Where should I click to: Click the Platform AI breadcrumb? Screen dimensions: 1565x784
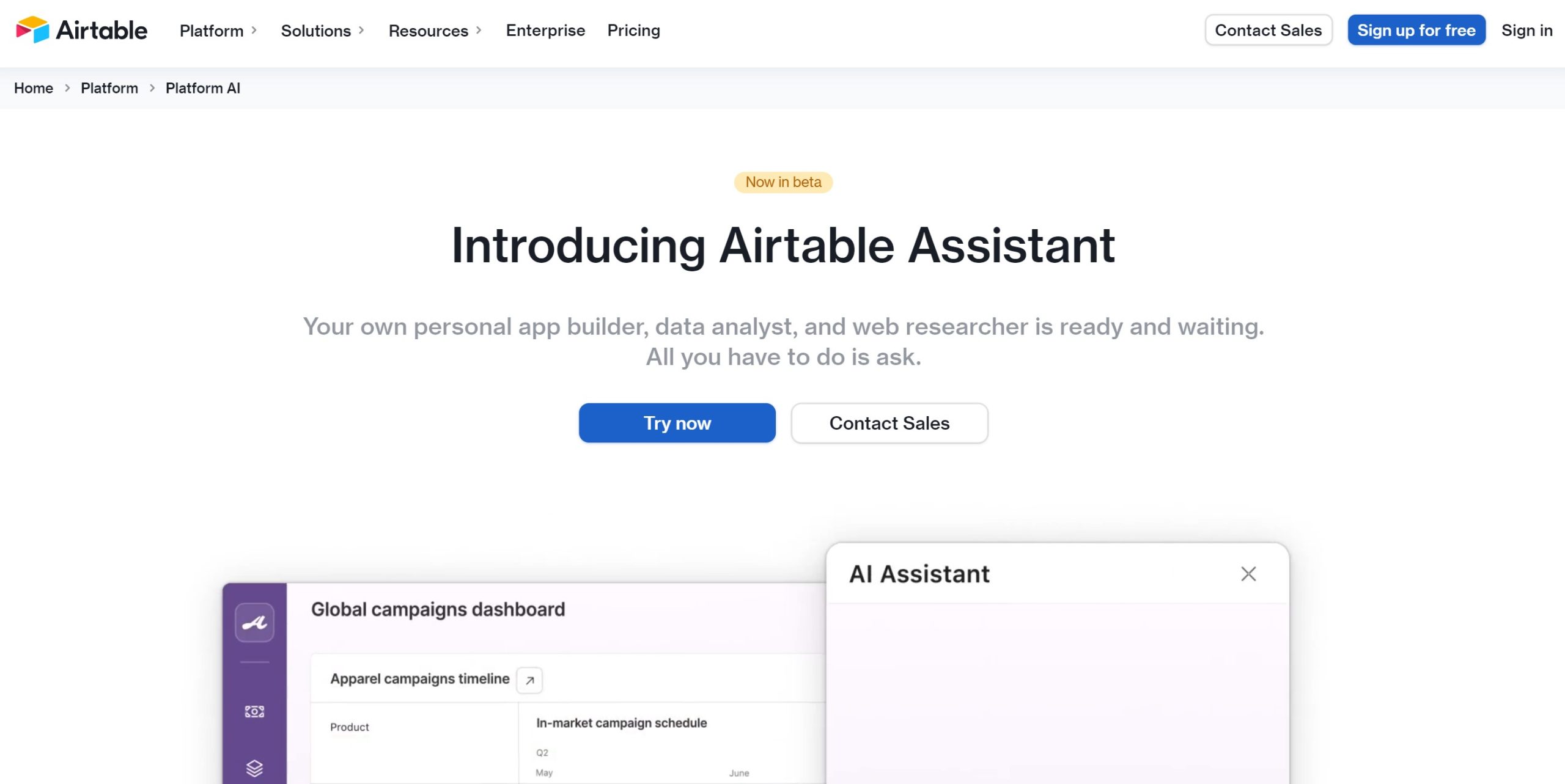click(x=202, y=88)
